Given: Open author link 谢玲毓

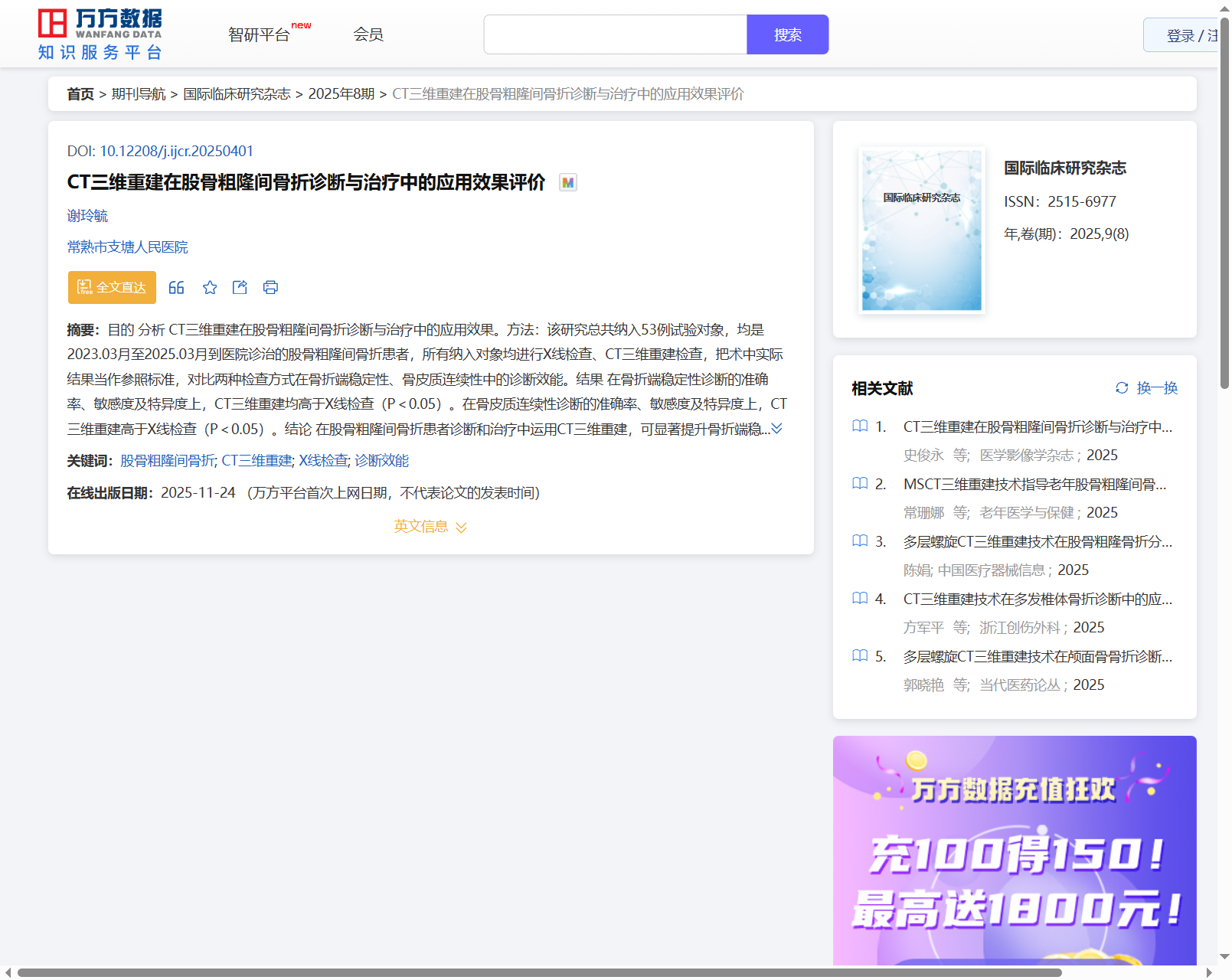Looking at the screenshot, I should click(x=87, y=216).
